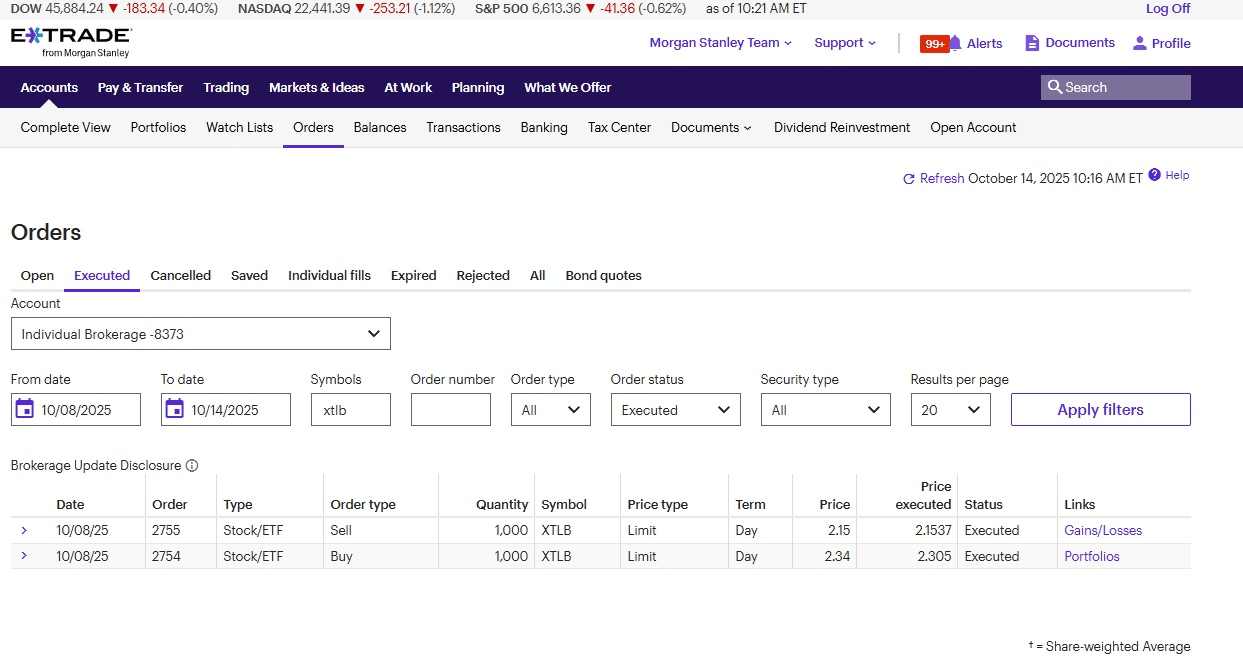Open the Gains/Losses link

point(1102,530)
